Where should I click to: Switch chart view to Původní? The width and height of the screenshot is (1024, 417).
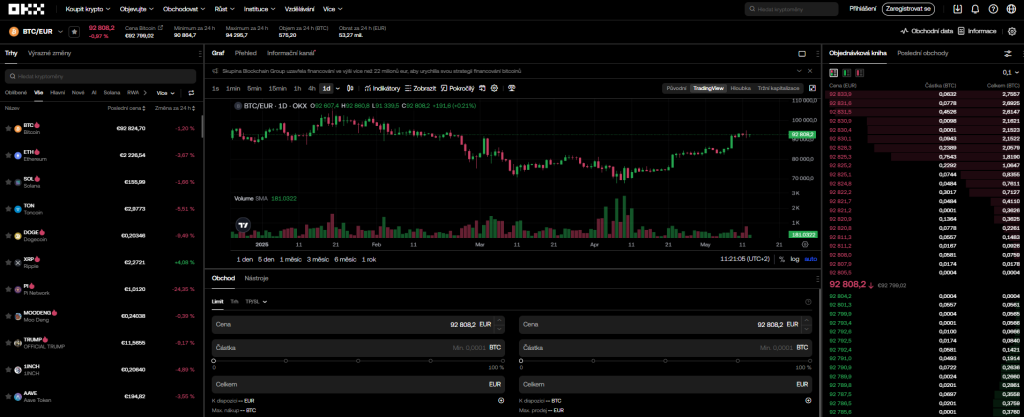(676, 88)
